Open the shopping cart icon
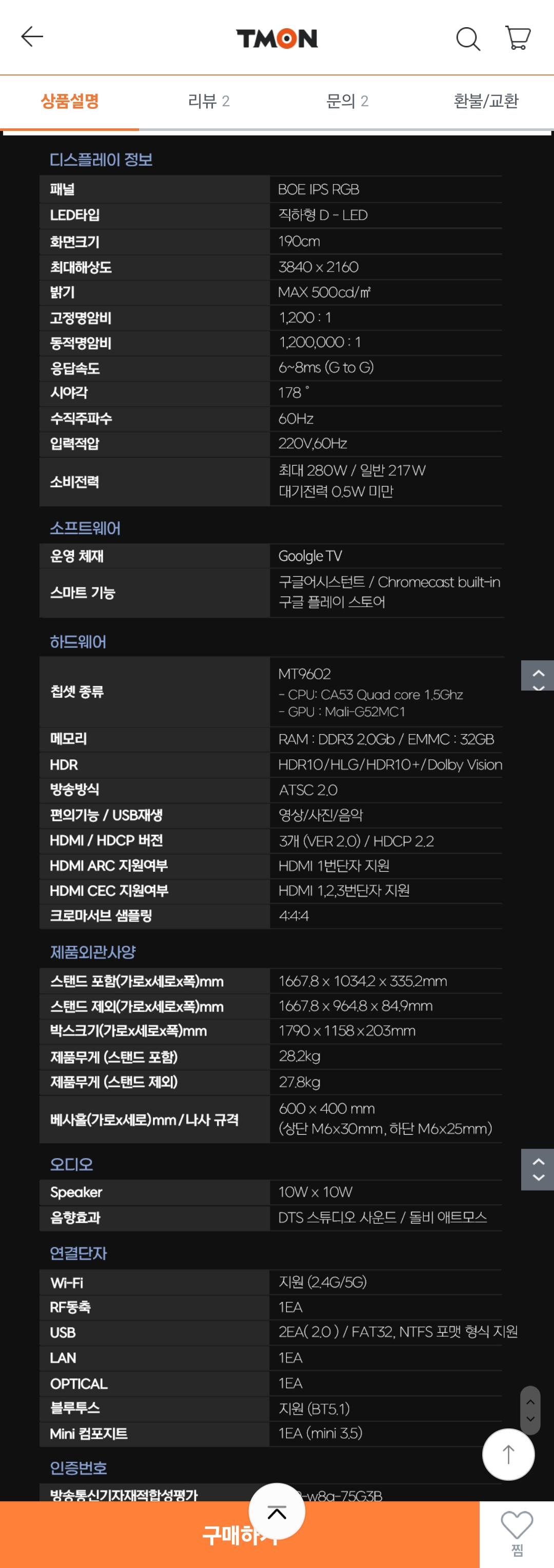Screen dimensions: 554x1568 point(518,38)
